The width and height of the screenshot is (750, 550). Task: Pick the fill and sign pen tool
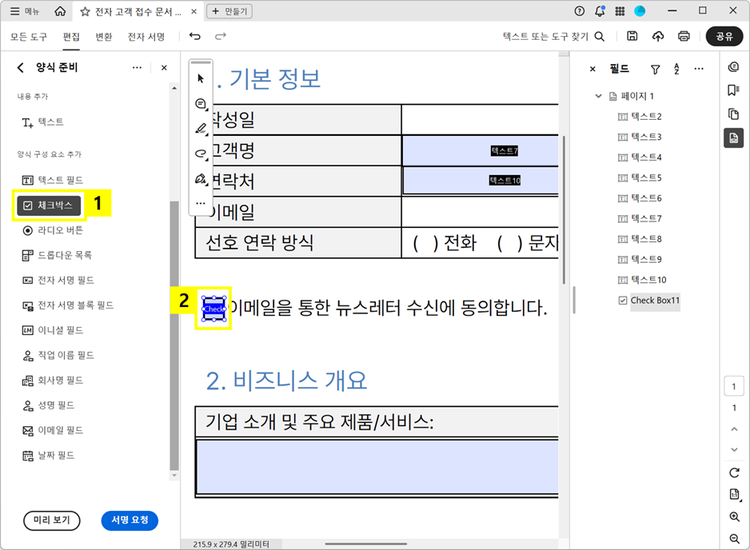200,179
